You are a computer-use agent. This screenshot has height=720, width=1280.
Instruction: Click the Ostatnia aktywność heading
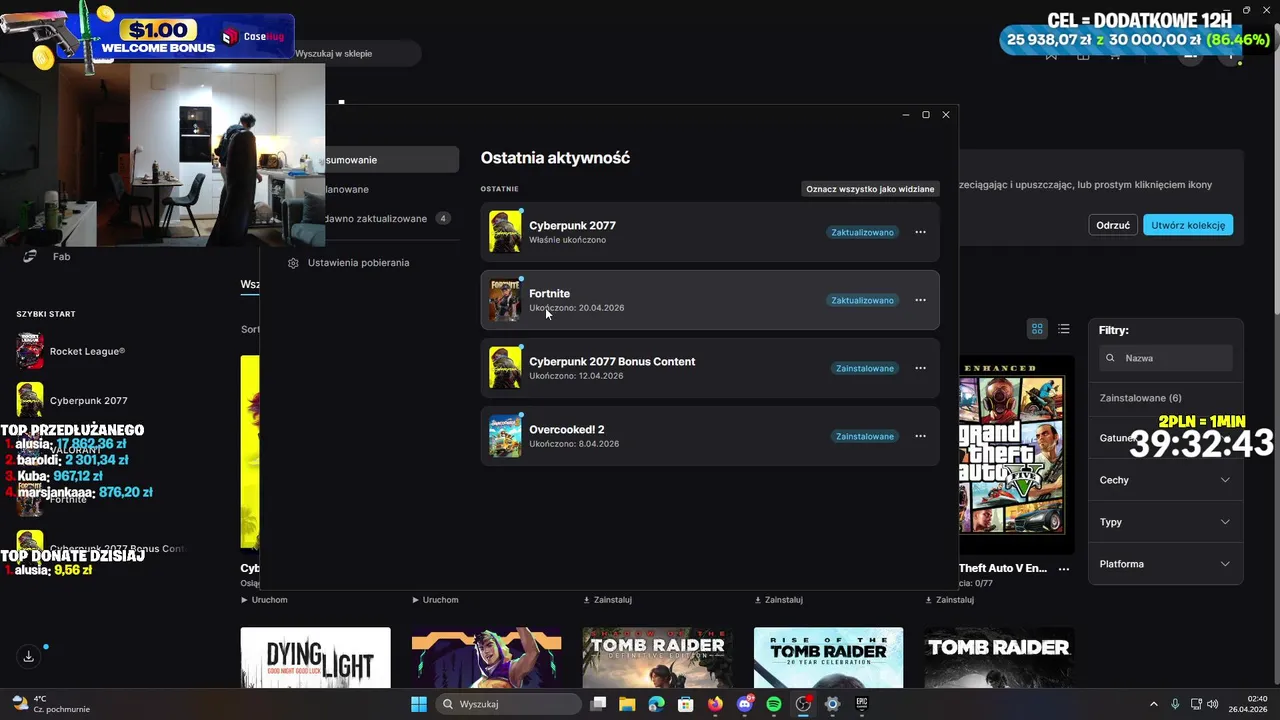coord(555,158)
